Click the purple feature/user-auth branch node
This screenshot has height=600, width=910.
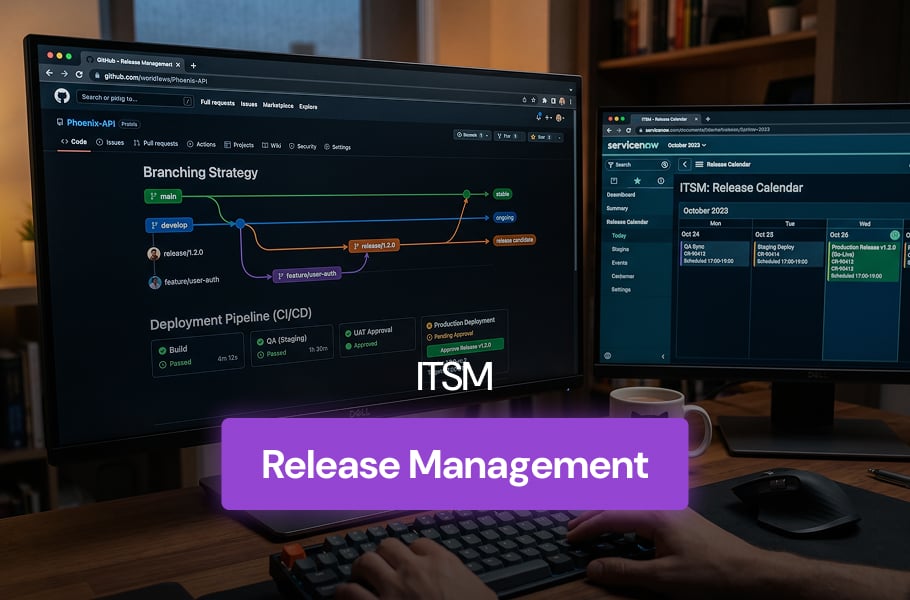click(x=306, y=275)
